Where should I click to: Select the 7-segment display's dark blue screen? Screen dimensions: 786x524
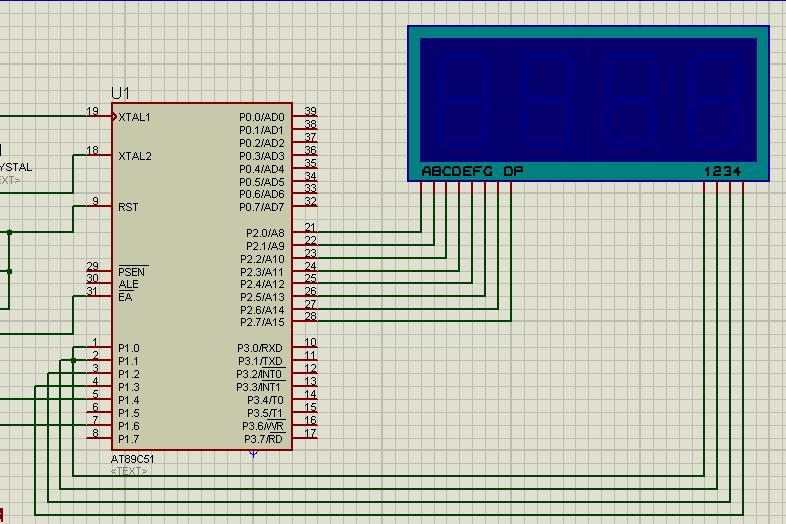(x=588, y=100)
